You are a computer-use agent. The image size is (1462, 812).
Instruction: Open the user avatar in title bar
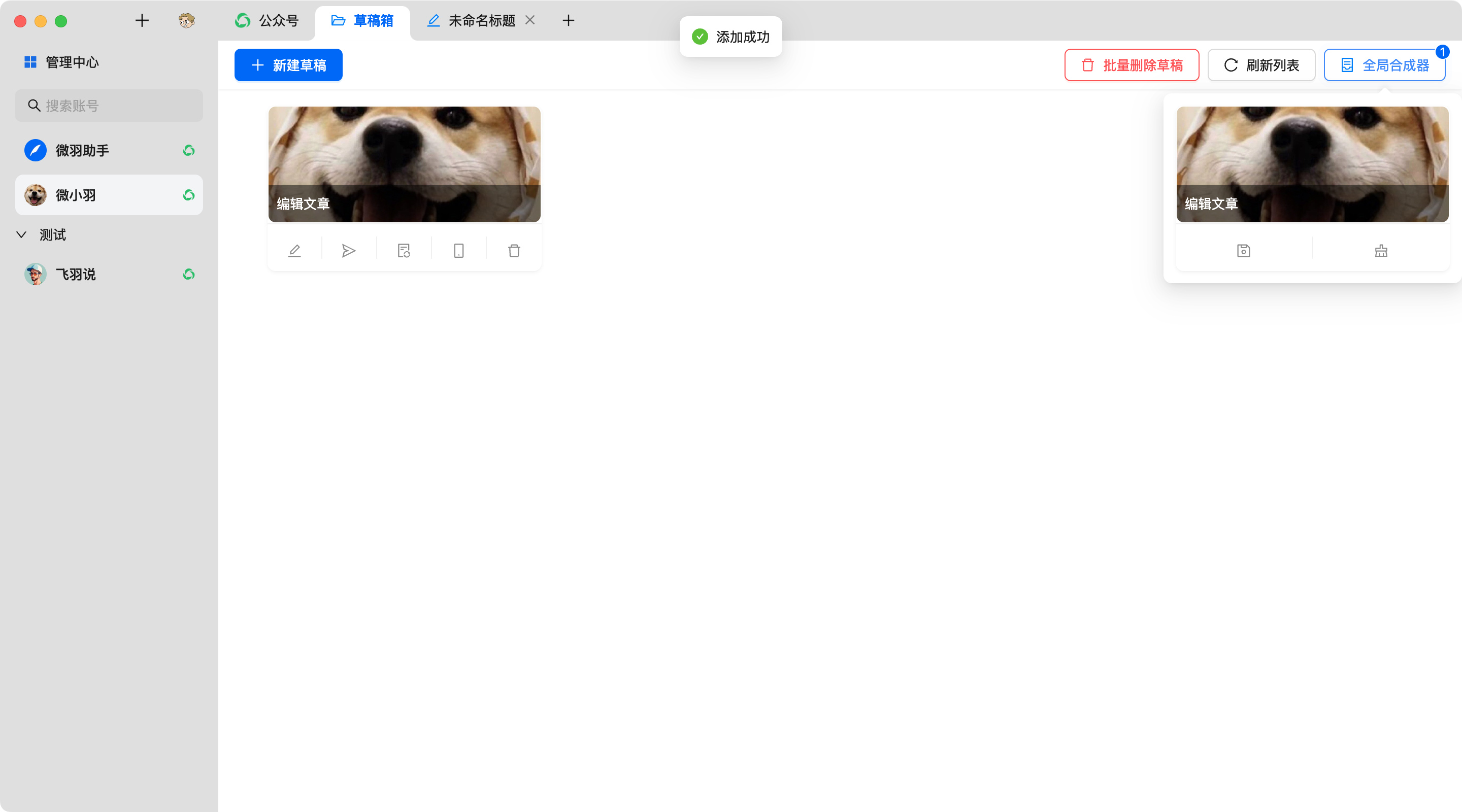[186, 21]
